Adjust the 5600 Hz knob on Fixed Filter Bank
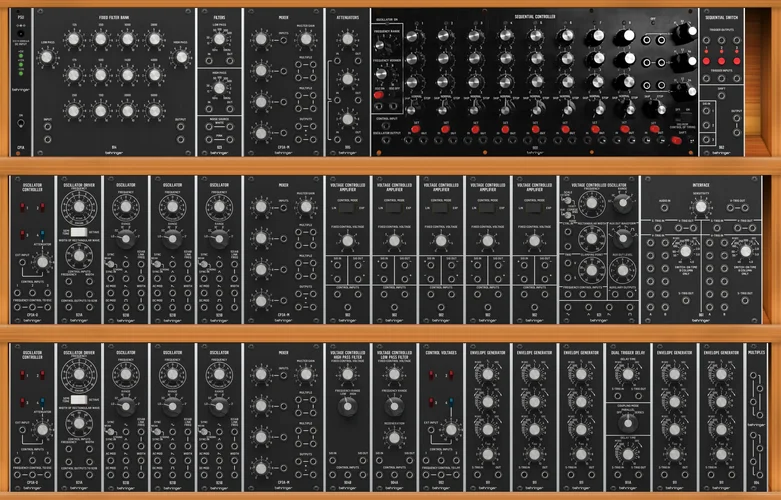Image resolution: width=781 pixels, height=500 pixels. pyautogui.click(x=155, y=111)
